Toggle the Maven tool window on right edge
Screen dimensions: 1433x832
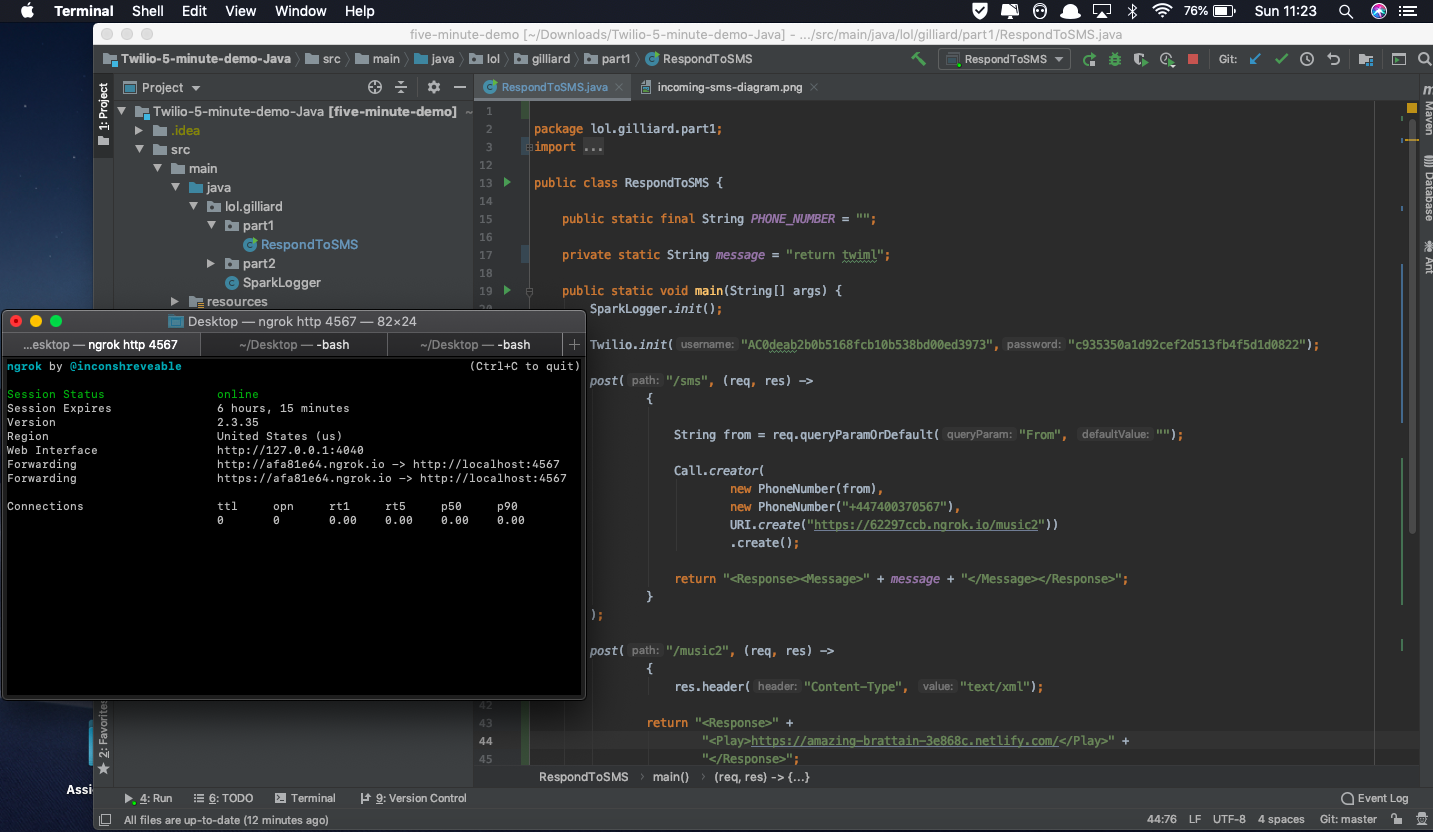[1426, 117]
